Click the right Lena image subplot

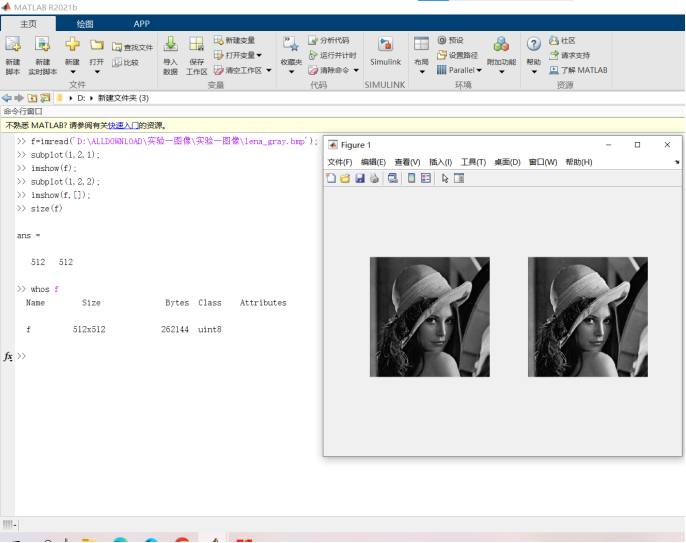click(x=588, y=317)
